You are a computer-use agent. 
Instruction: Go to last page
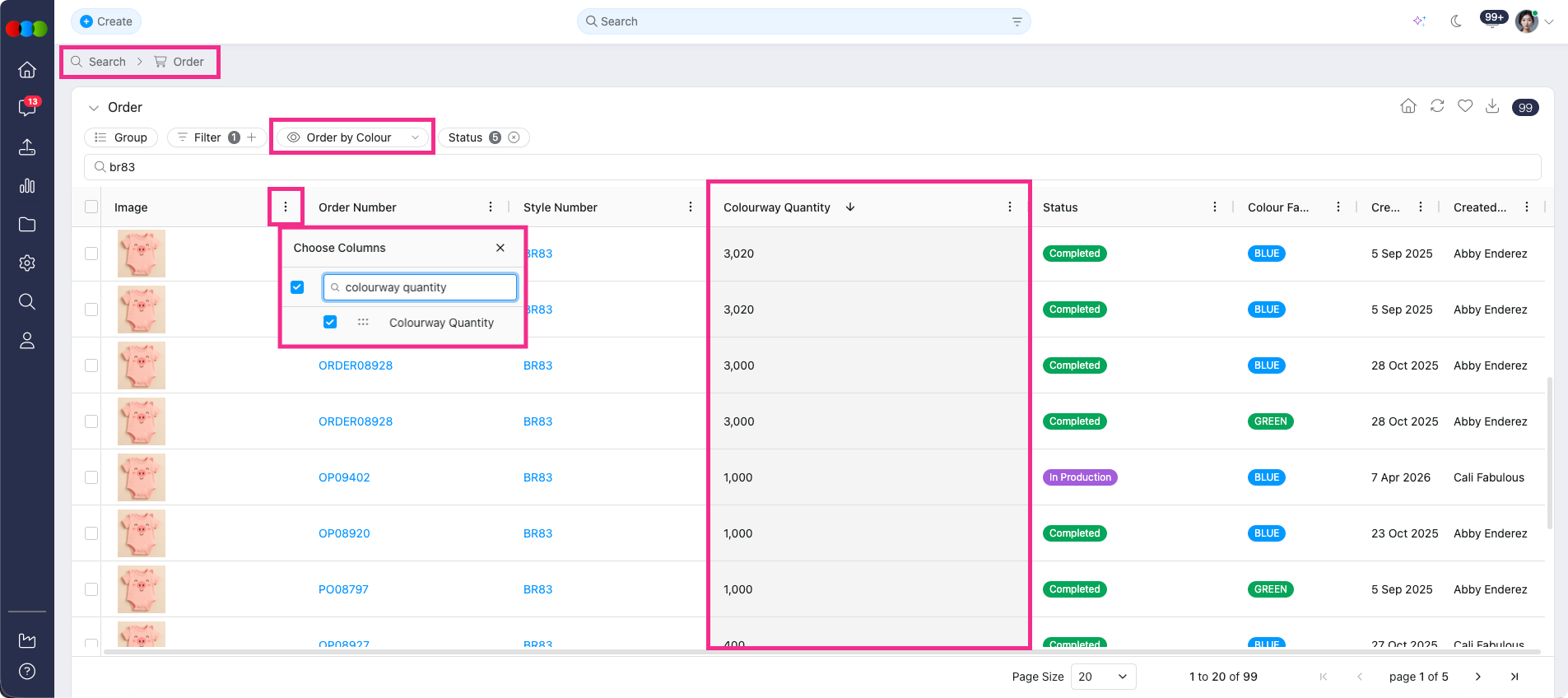point(1514,677)
